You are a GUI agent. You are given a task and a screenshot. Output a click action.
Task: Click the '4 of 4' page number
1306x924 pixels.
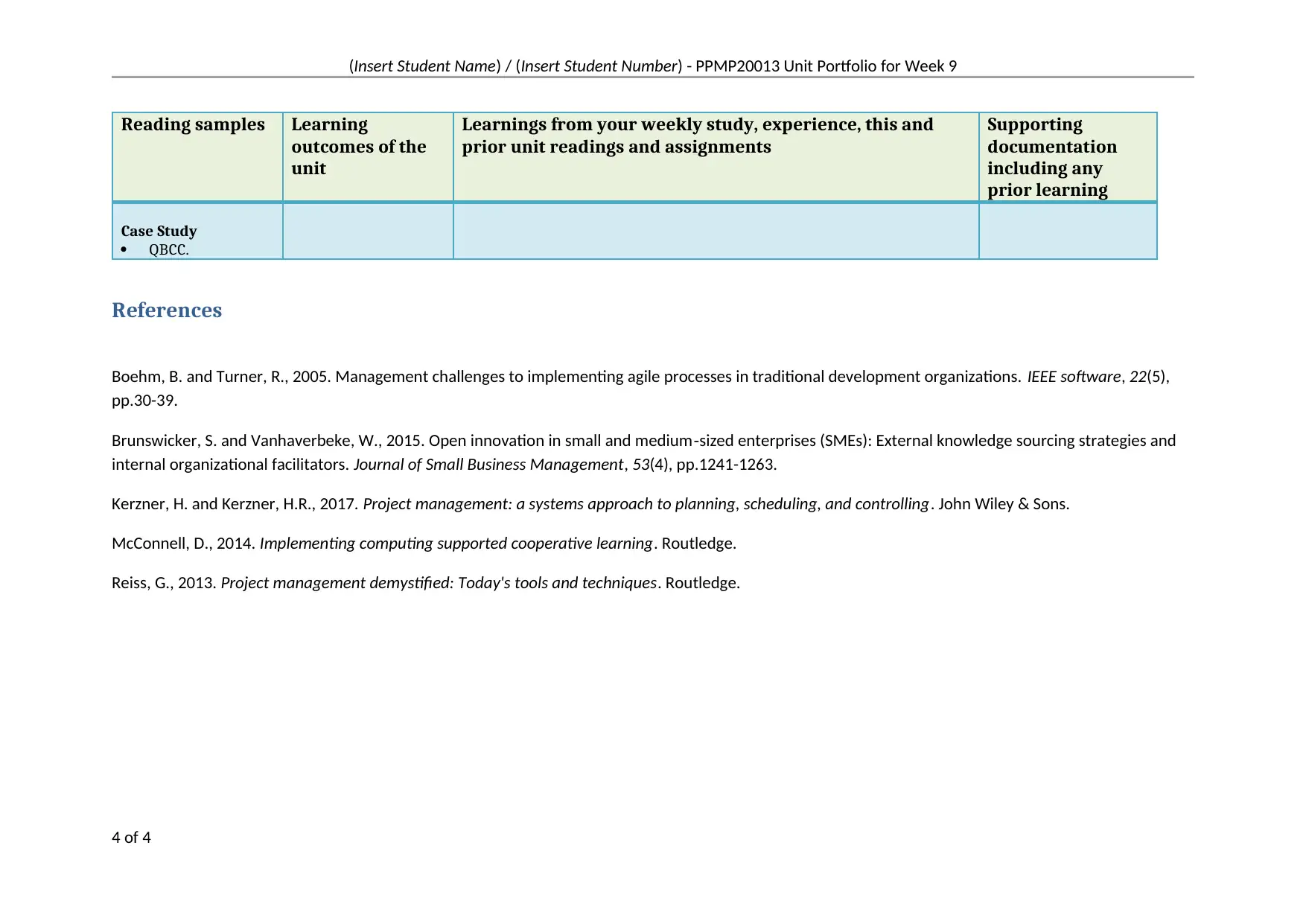131,838
